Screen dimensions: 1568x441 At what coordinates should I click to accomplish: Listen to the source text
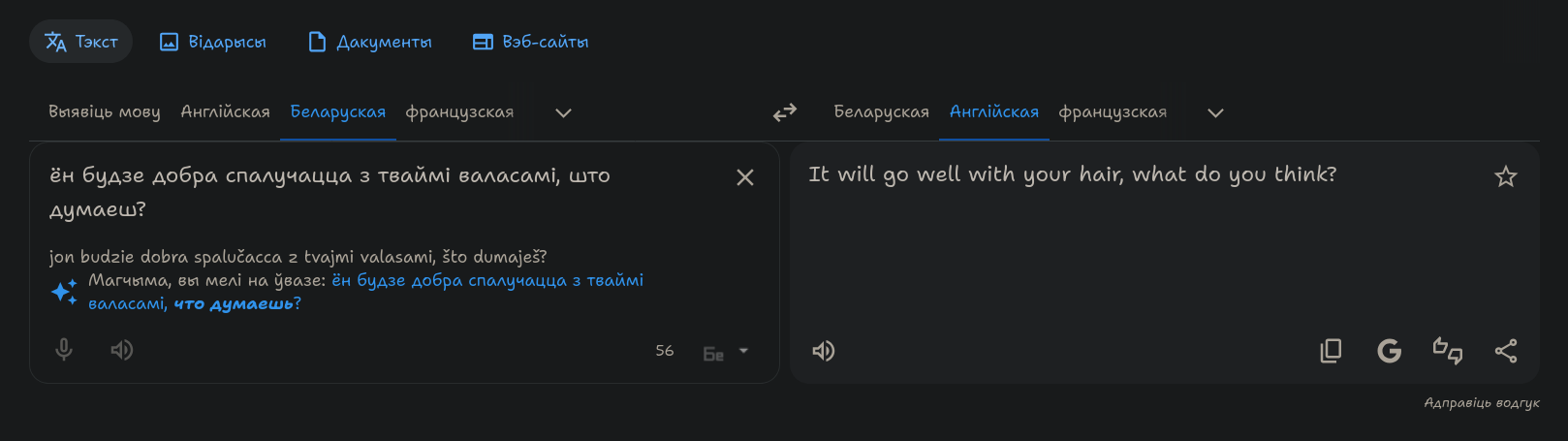(122, 350)
